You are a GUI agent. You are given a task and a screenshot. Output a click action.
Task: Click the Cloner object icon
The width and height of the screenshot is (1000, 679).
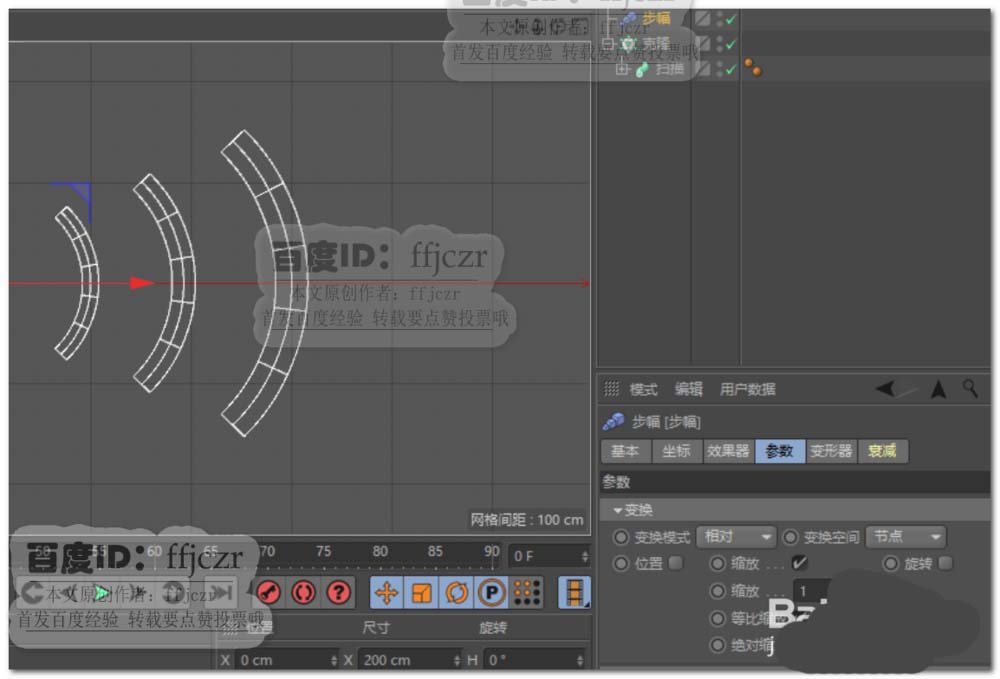click(x=629, y=44)
